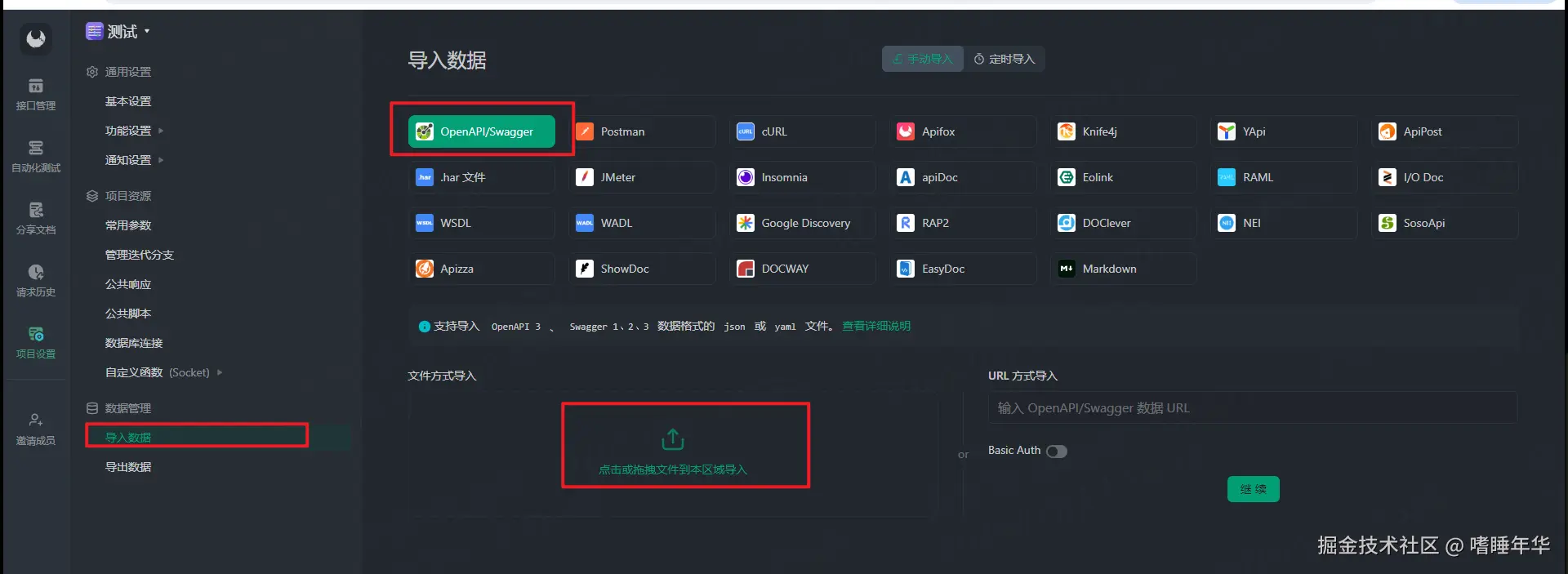Select the Google Discovery import format
This screenshot has height=574, width=1568.
[803, 223]
